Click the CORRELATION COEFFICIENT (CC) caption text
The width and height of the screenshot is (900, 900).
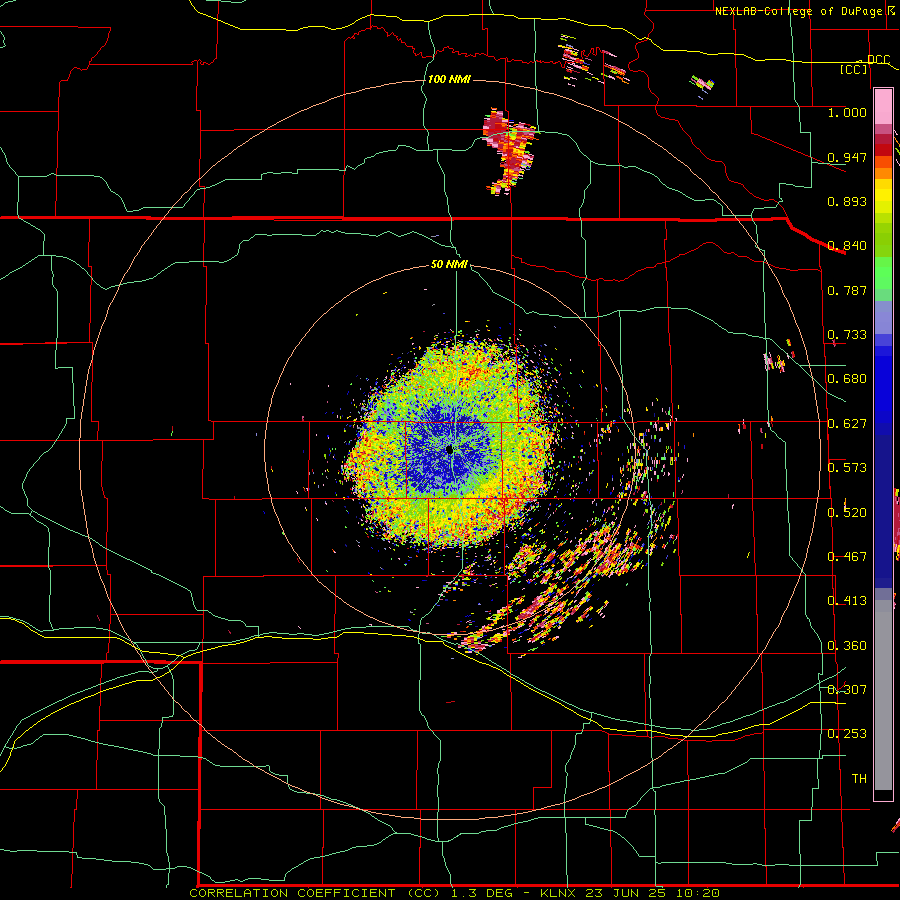coord(315,893)
